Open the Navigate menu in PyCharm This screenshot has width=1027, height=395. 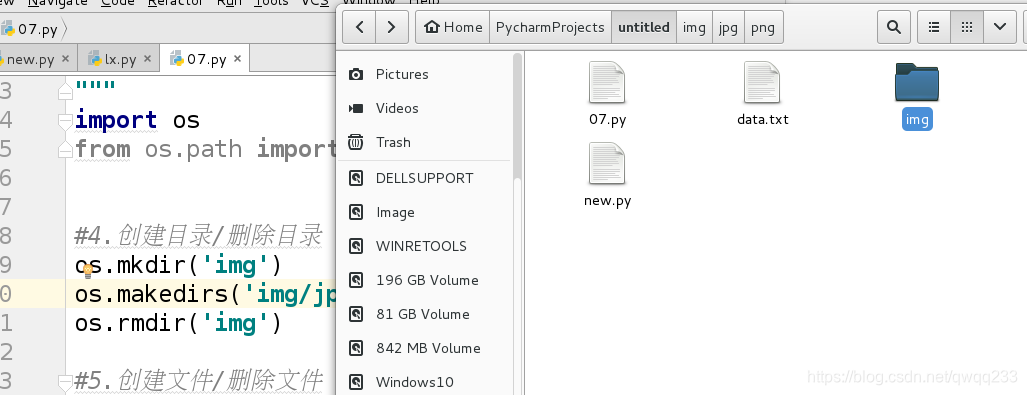[x=57, y=3]
